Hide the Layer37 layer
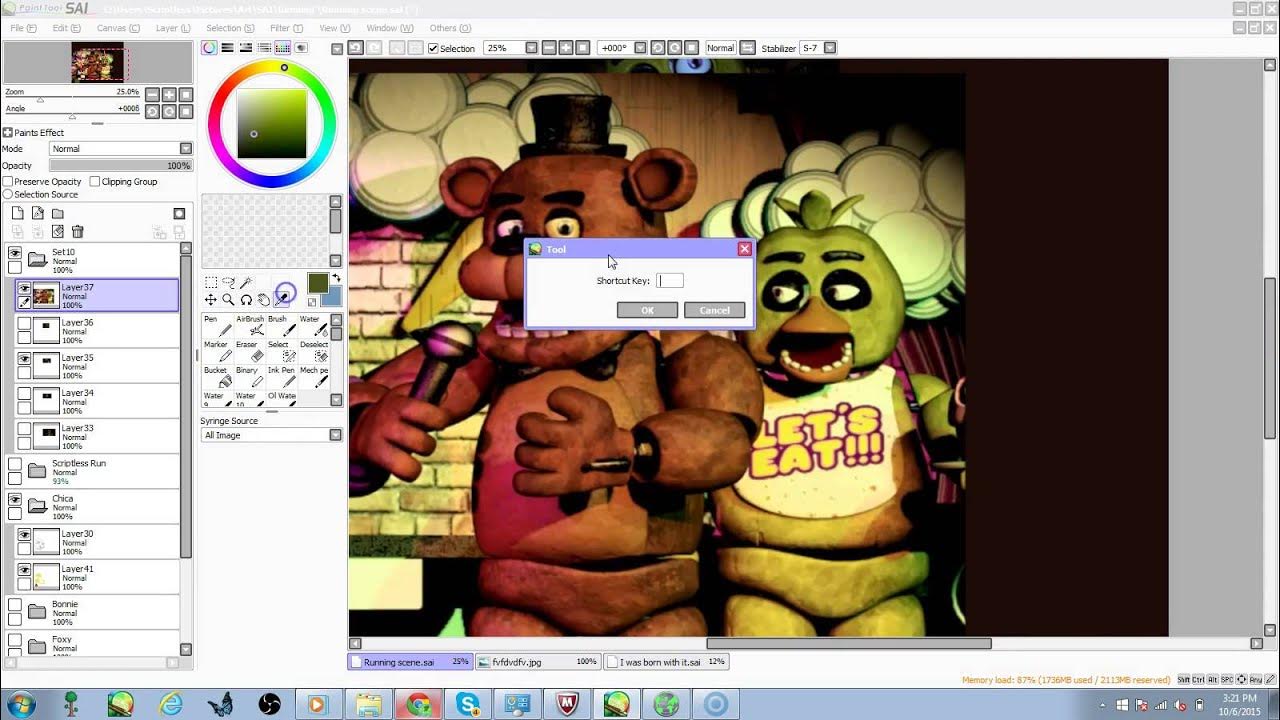Image resolution: width=1280 pixels, height=720 pixels. [24, 288]
